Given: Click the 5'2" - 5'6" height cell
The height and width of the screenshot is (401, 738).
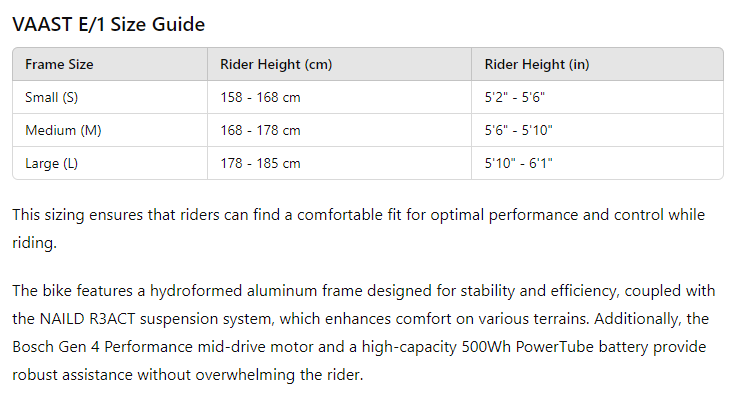Looking at the screenshot, I should pyautogui.click(x=515, y=98).
